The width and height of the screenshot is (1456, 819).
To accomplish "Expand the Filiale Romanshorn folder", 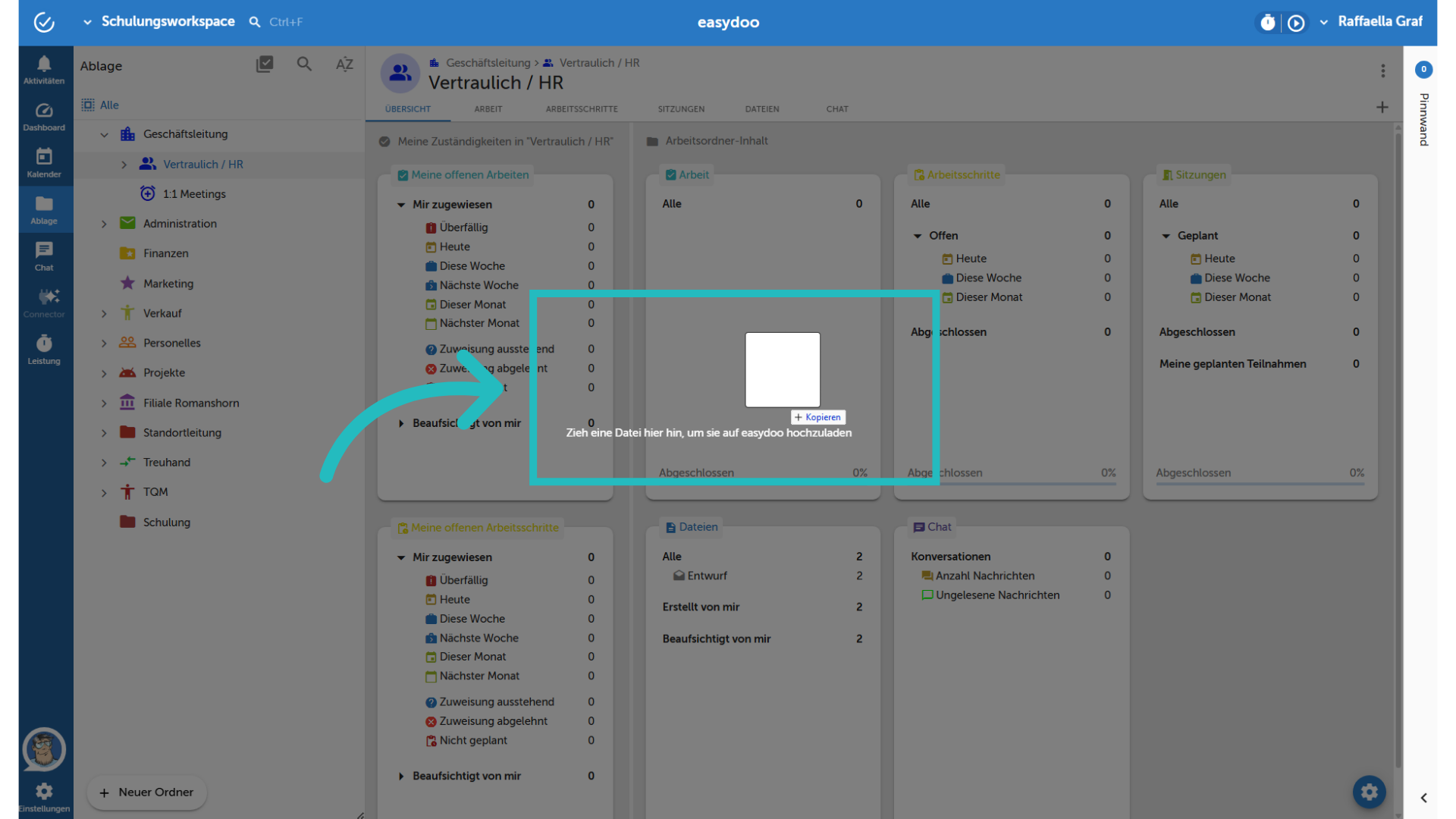I will tap(105, 403).
